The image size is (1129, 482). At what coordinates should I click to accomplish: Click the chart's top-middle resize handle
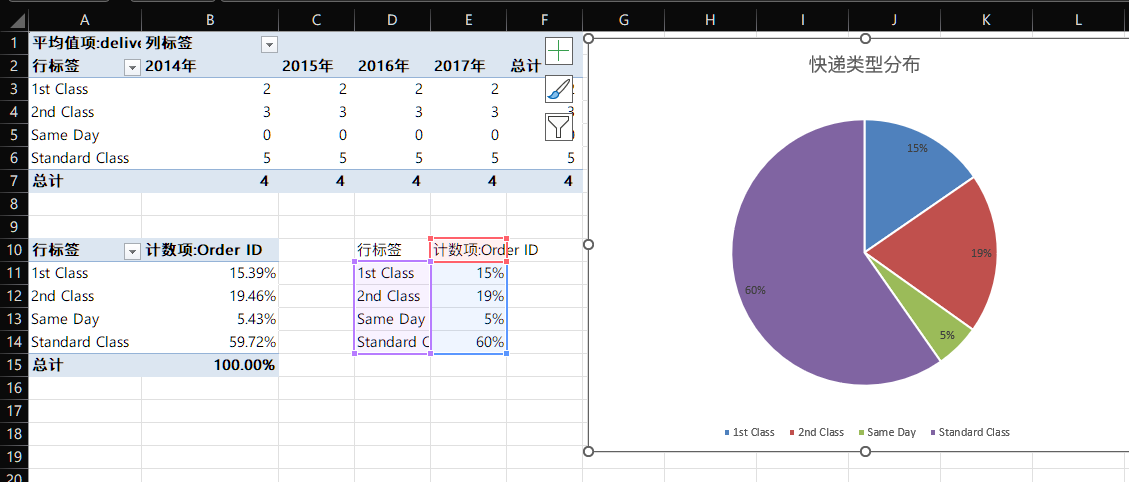click(865, 38)
